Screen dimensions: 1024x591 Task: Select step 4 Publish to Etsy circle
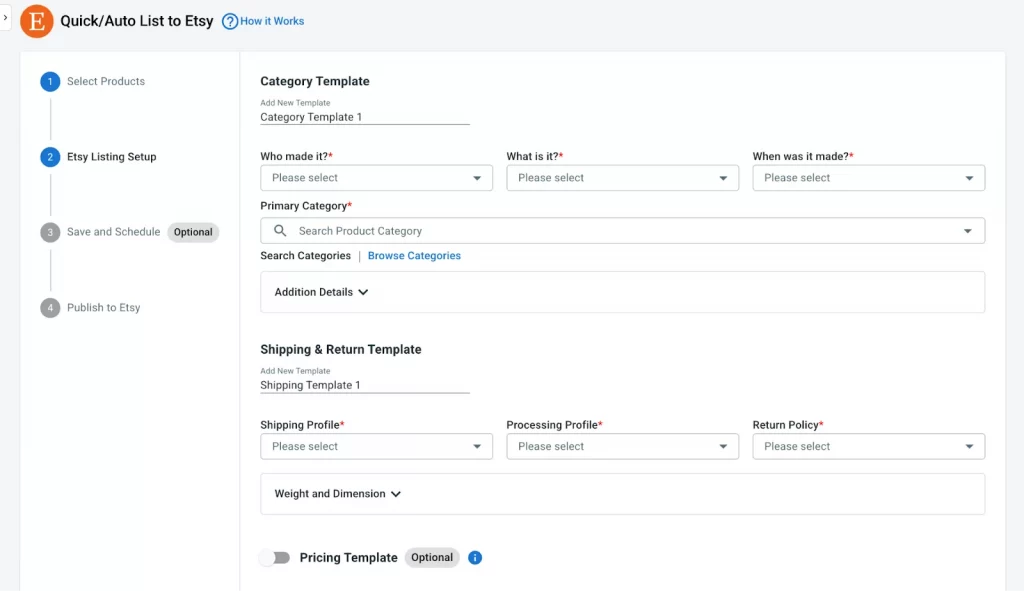[50, 307]
